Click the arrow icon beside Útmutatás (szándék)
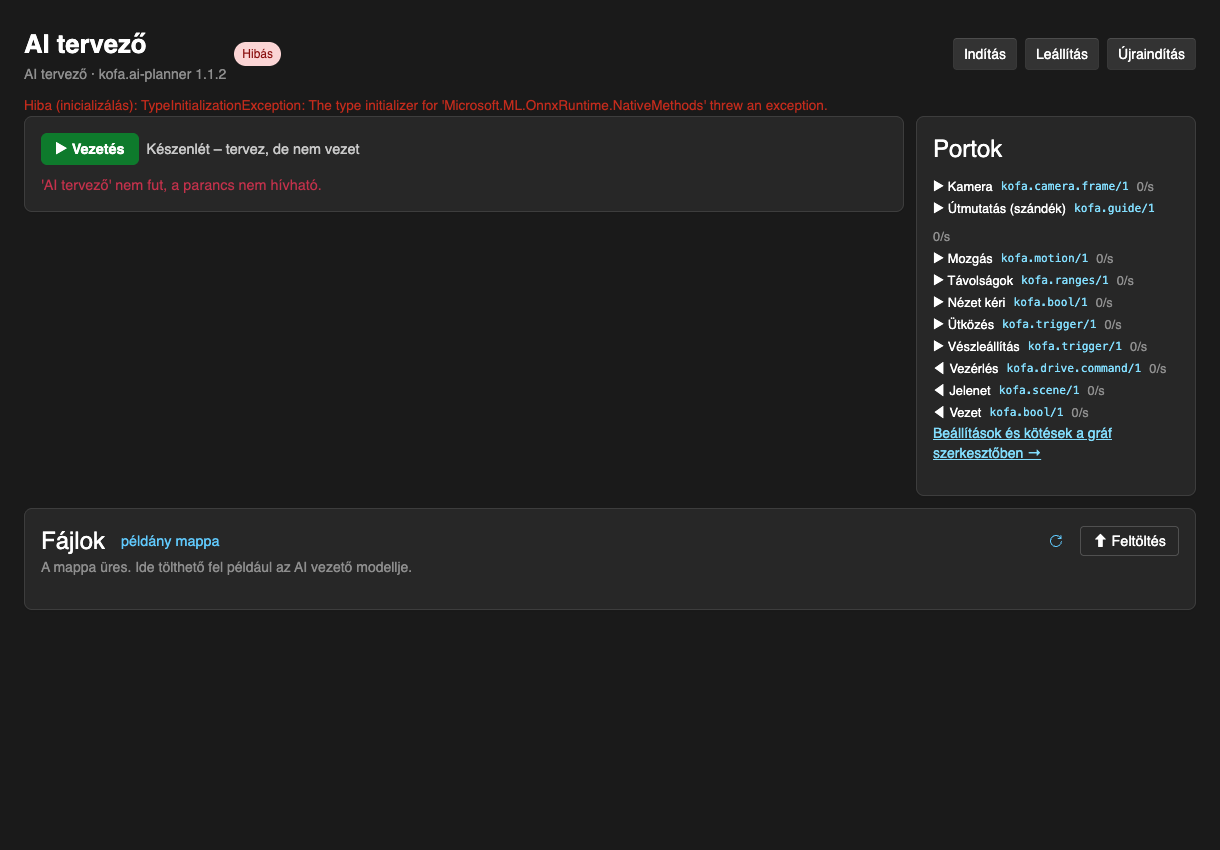 coord(938,208)
